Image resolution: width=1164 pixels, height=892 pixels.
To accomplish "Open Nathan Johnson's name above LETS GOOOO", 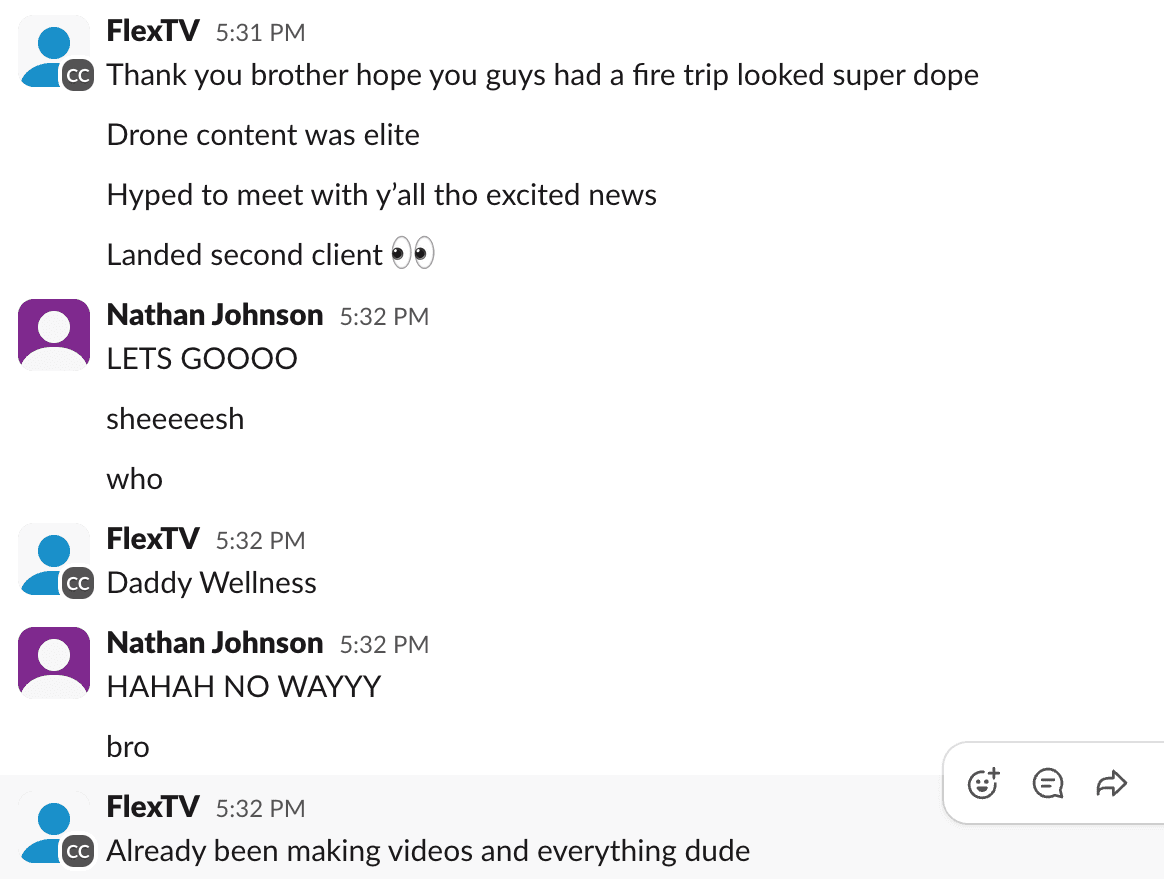I will (215, 315).
